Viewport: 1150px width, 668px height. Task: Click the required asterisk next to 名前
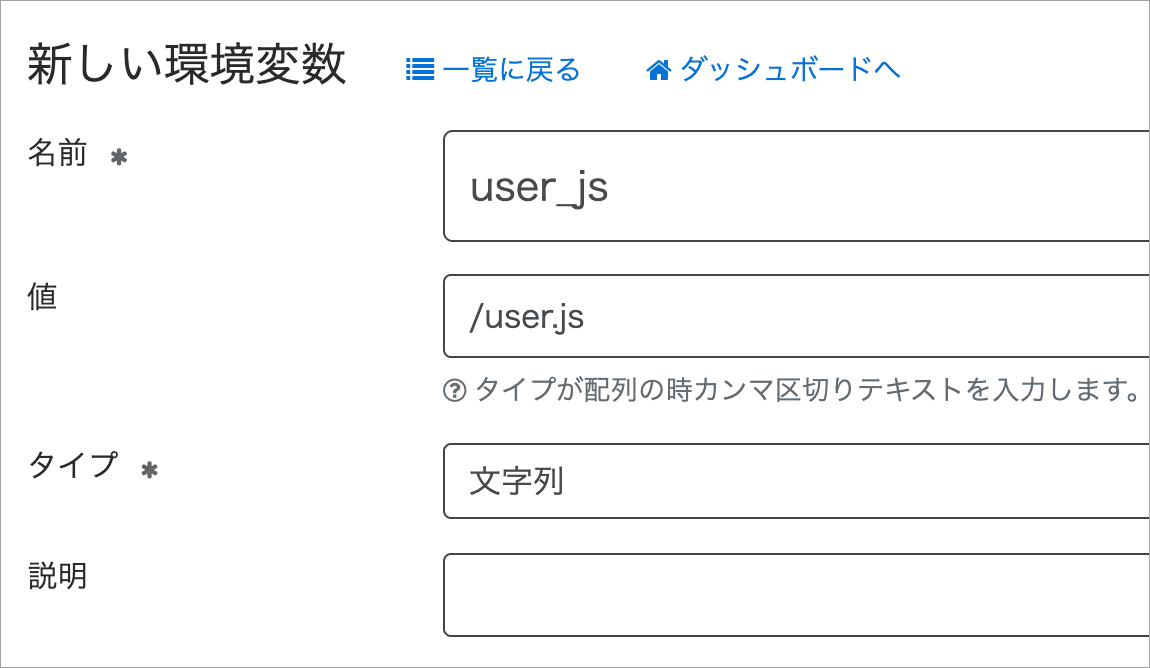[119, 156]
